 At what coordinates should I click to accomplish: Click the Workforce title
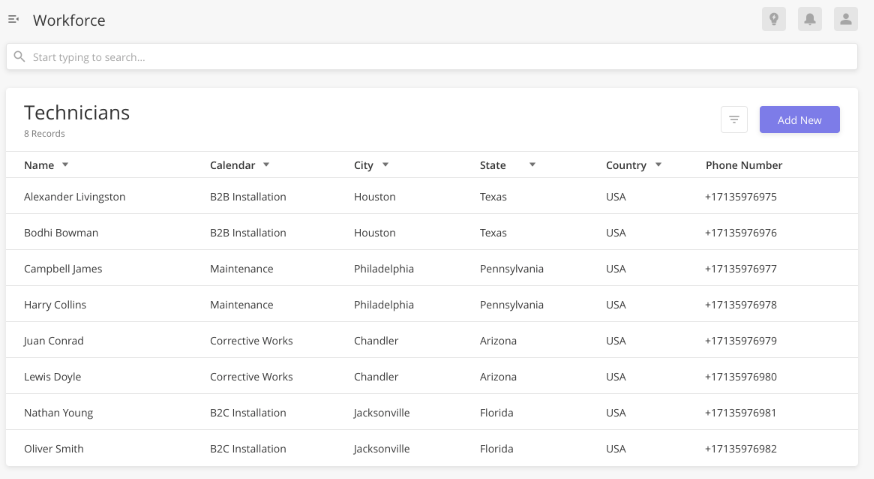(69, 20)
